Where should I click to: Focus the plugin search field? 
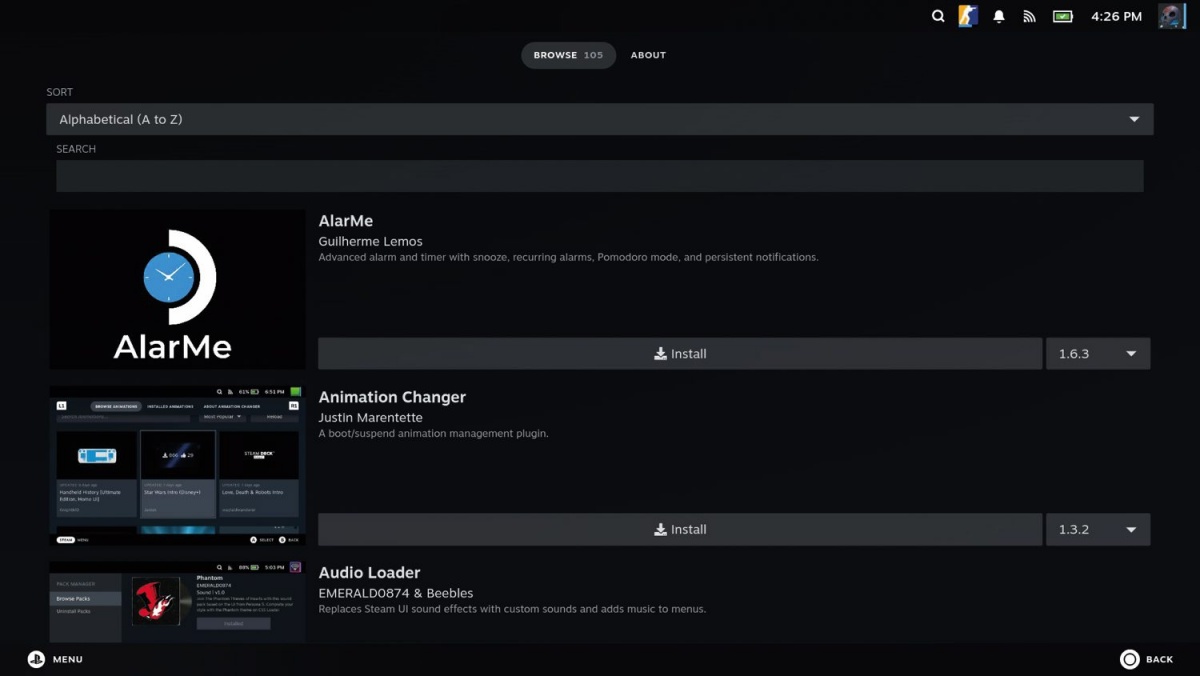tap(600, 176)
